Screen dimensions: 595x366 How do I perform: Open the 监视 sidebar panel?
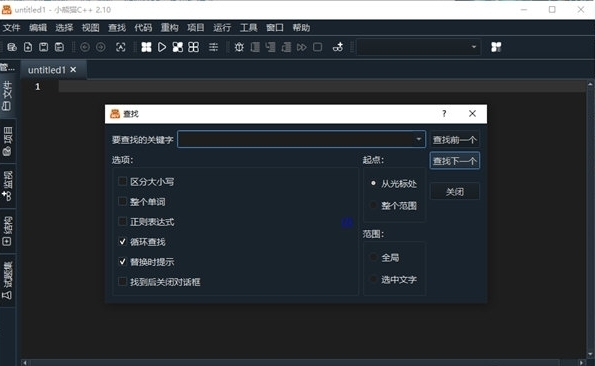7,186
